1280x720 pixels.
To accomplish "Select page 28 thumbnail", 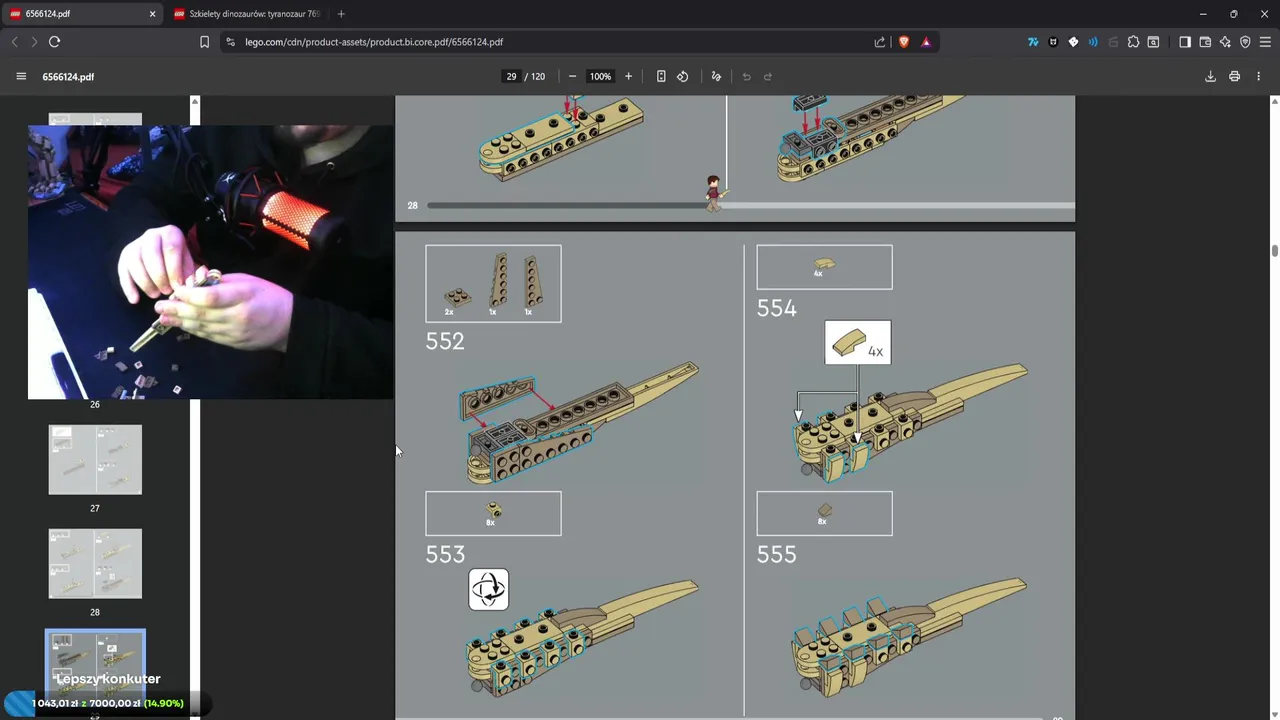I will tap(95, 564).
